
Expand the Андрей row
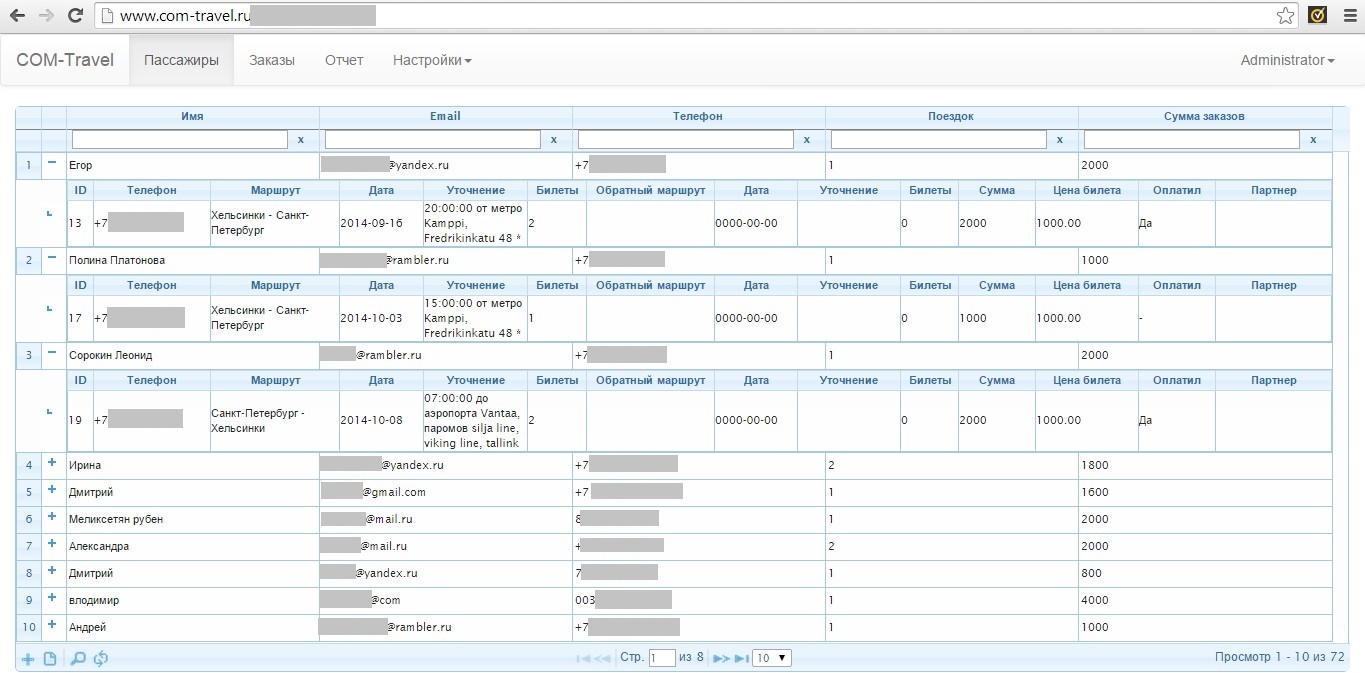pos(53,625)
